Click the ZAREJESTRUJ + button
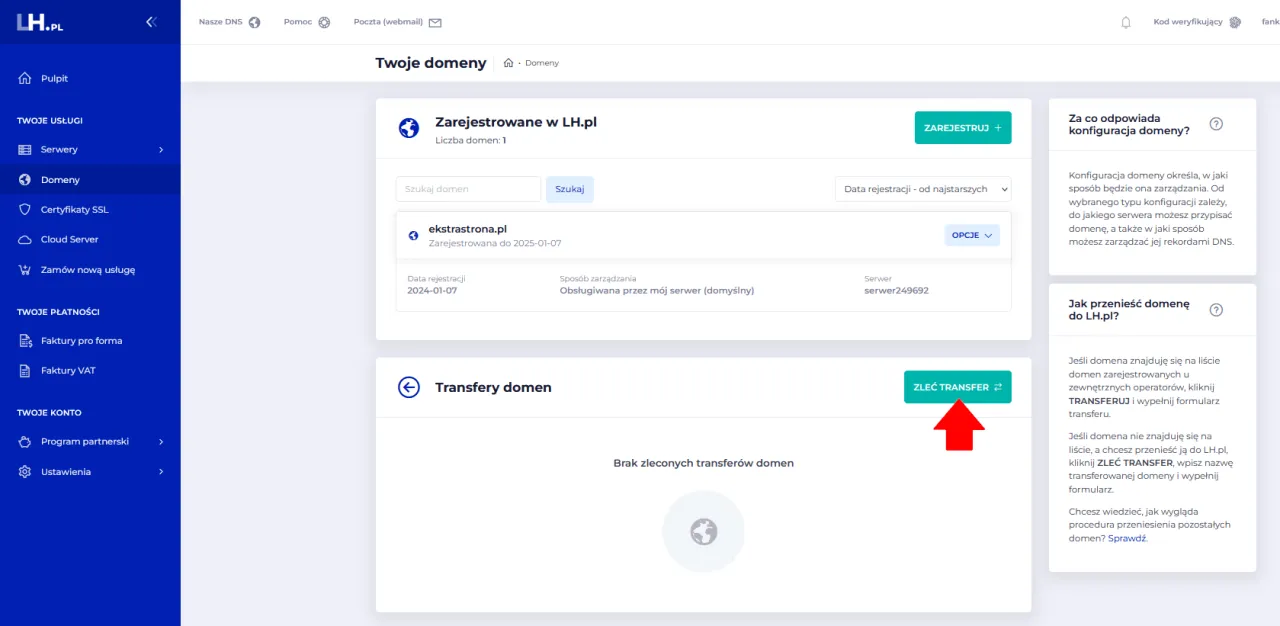 point(963,128)
